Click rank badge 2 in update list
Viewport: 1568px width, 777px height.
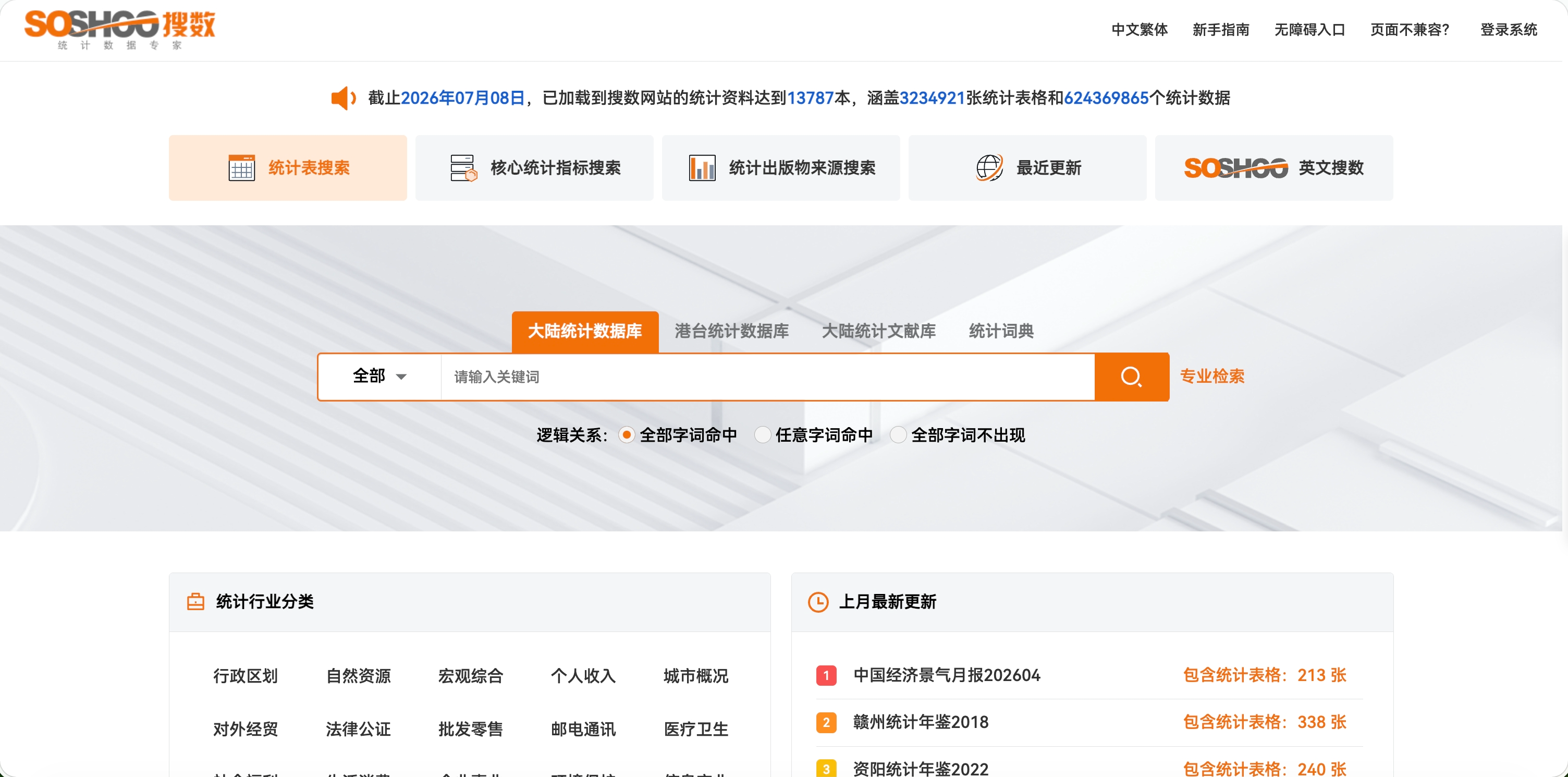click(826, 722)
